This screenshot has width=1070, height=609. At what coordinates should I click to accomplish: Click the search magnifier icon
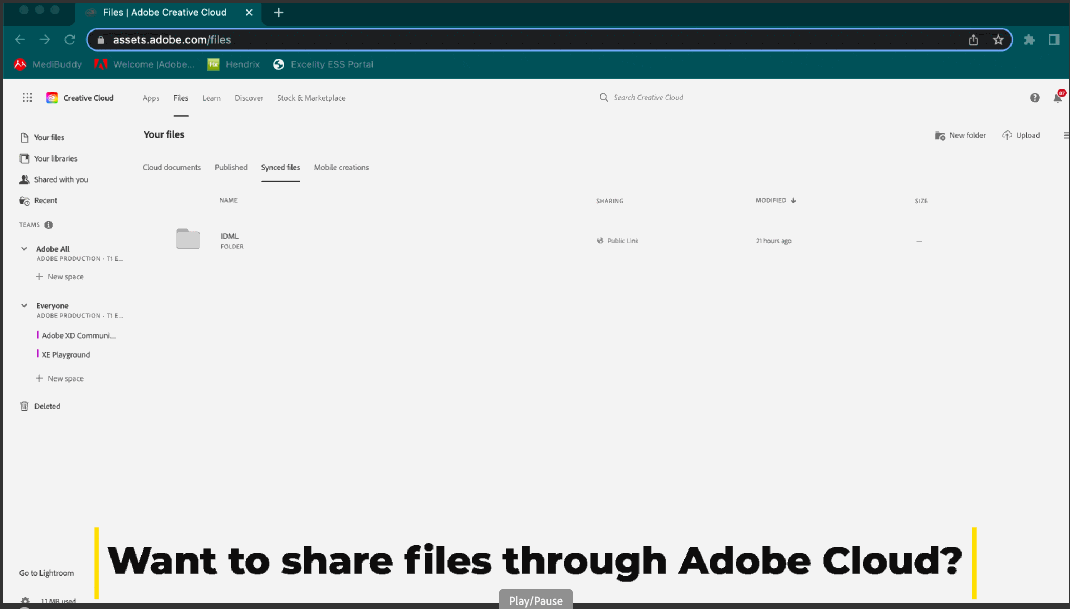pos(603,98)
